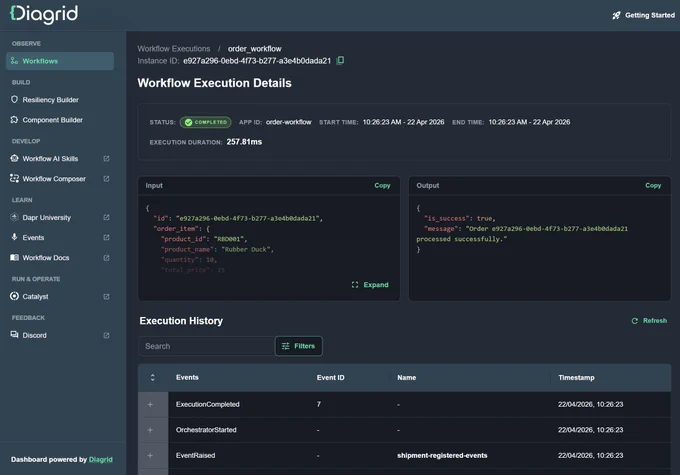
Task: Click execution duration 257.81ms value
Action: [244, 142]
